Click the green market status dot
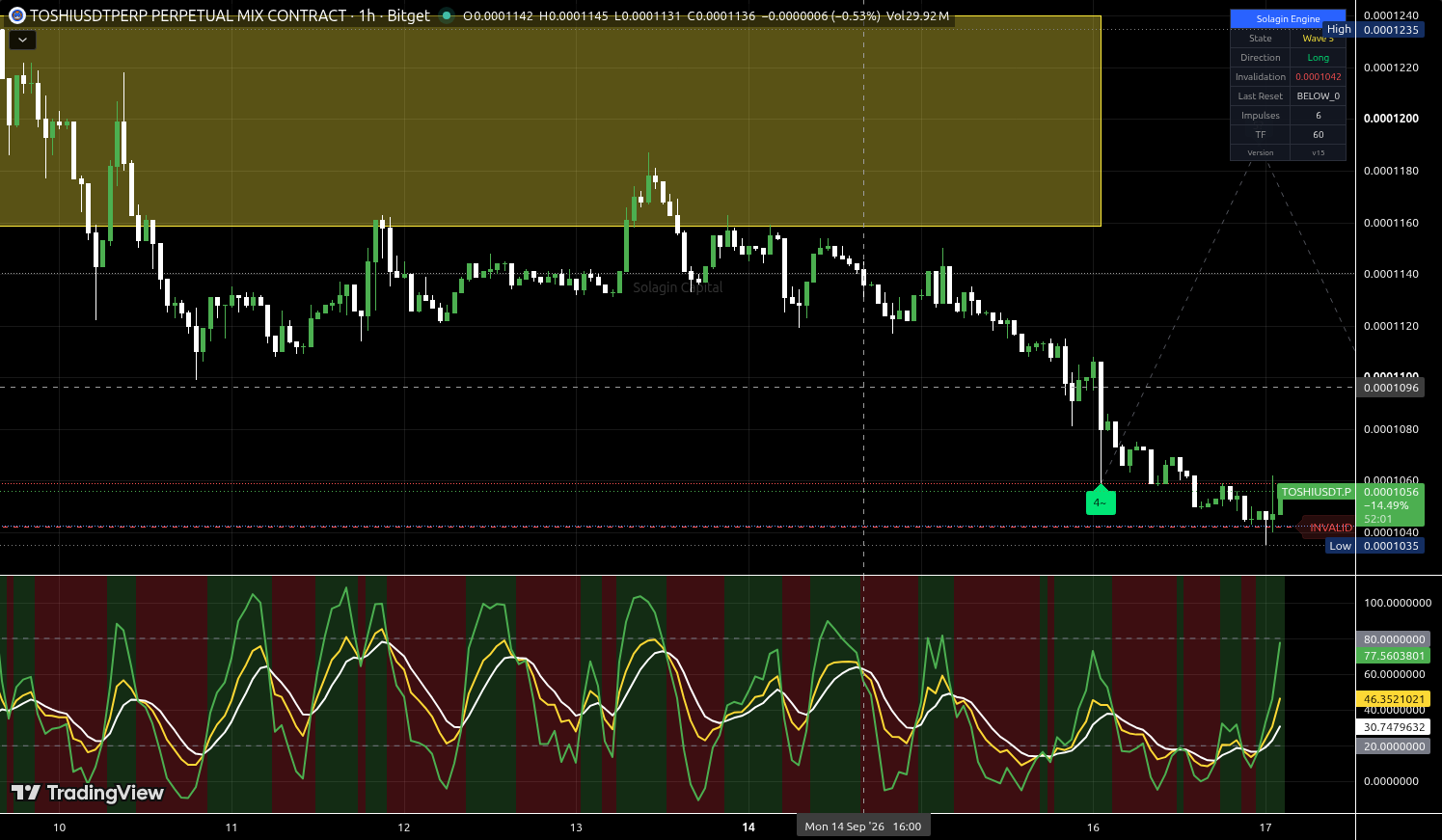 446,15
